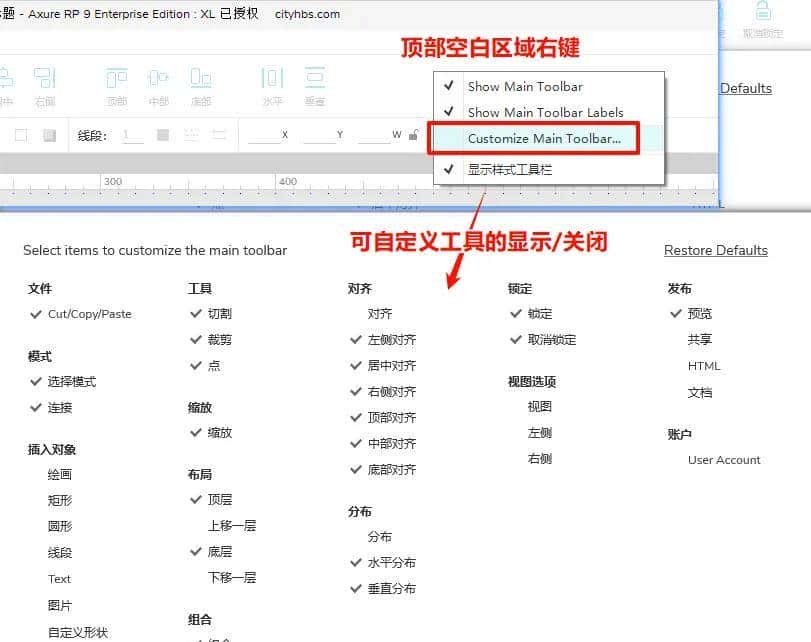Click the align middle (中部) toolbar icon

point(158,79)
